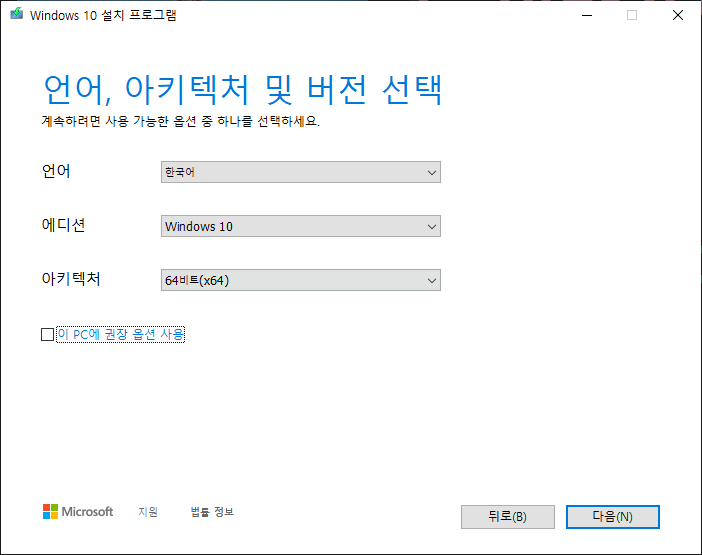Click the 에디션 field label

click(x=63, y=225)
